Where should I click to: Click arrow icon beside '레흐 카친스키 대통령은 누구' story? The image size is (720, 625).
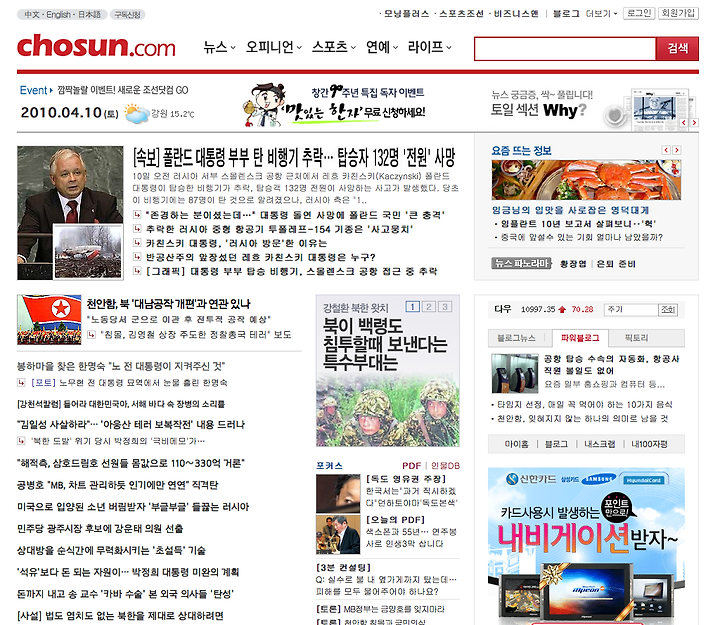(x=137, y=257)
